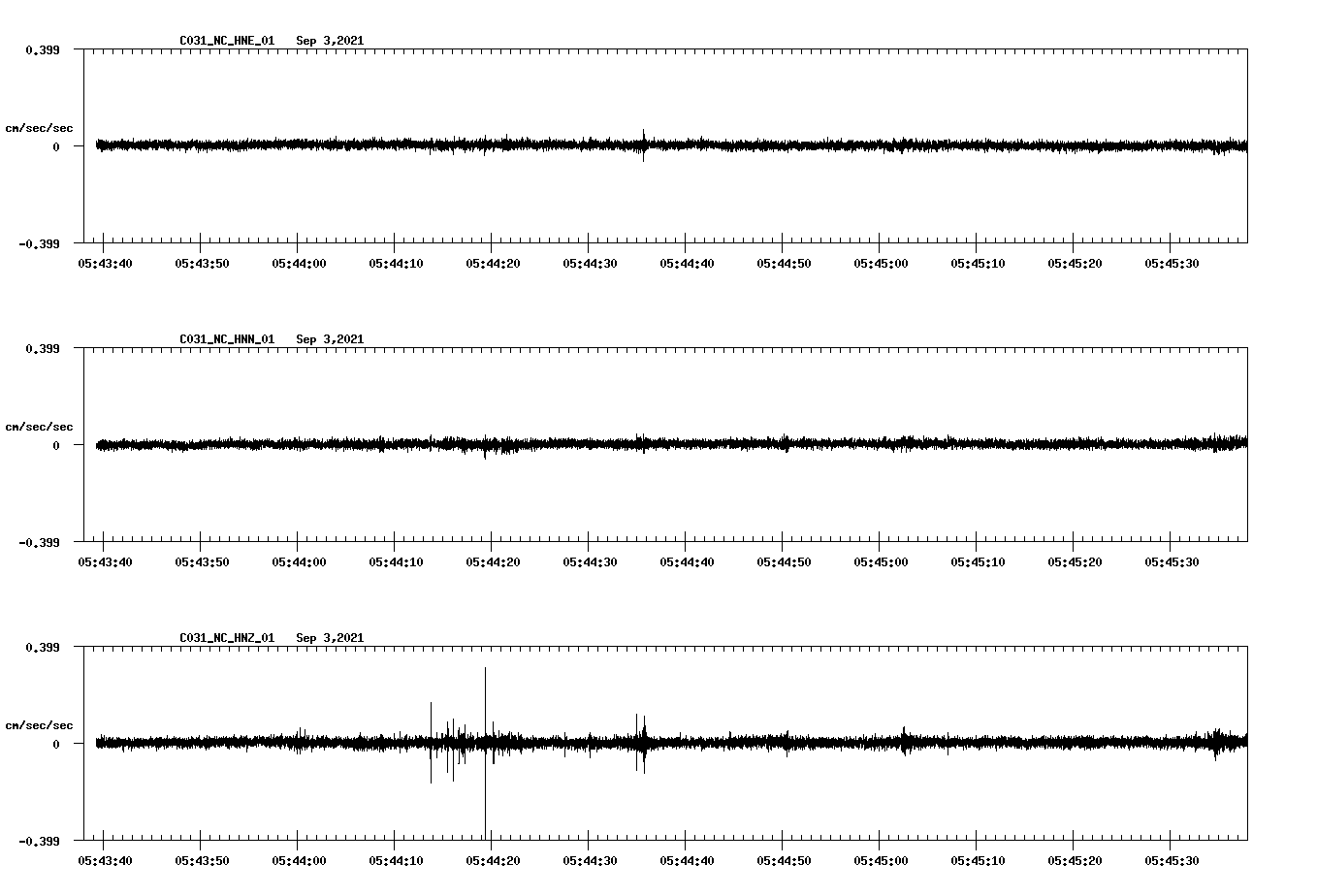Pick the 05:43:50 time label under HNN plot
The height and width of the screenshot is (896, 1317).
(x=202, y=562)
